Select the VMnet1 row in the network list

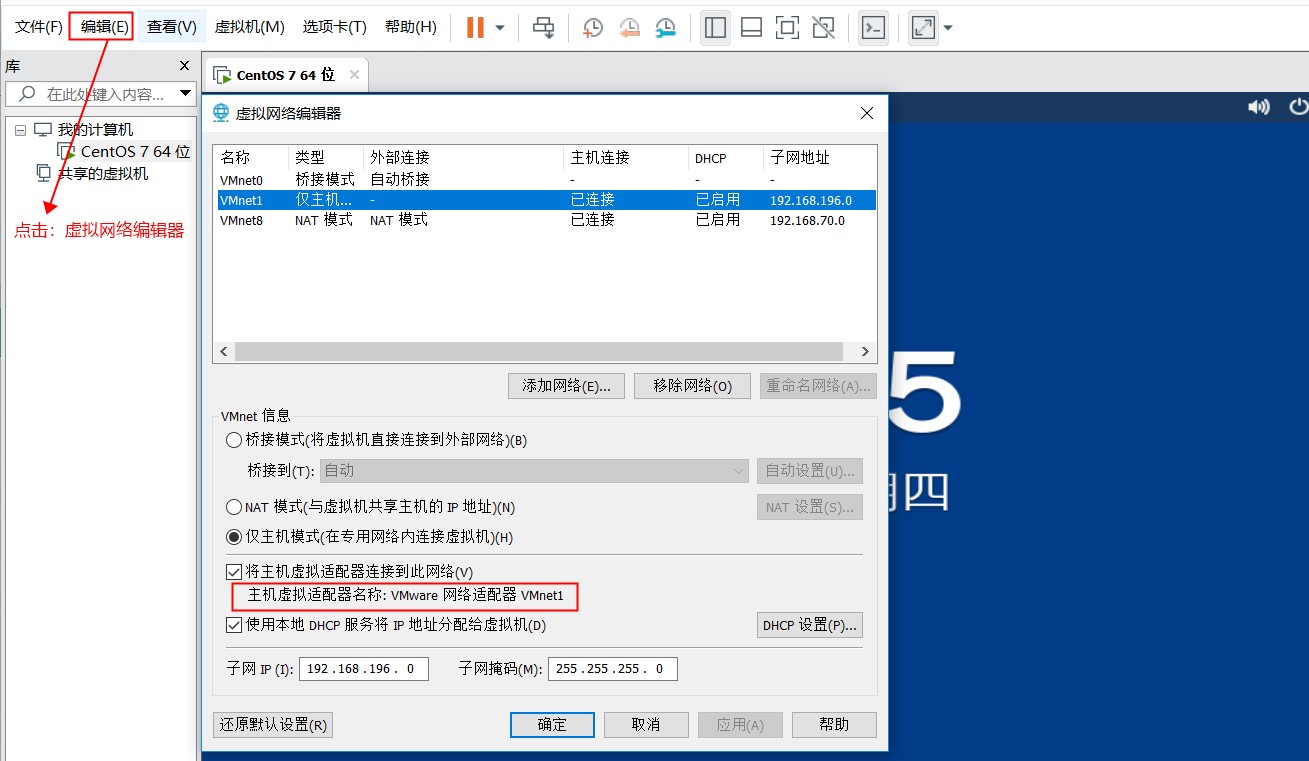click(545, 200)
